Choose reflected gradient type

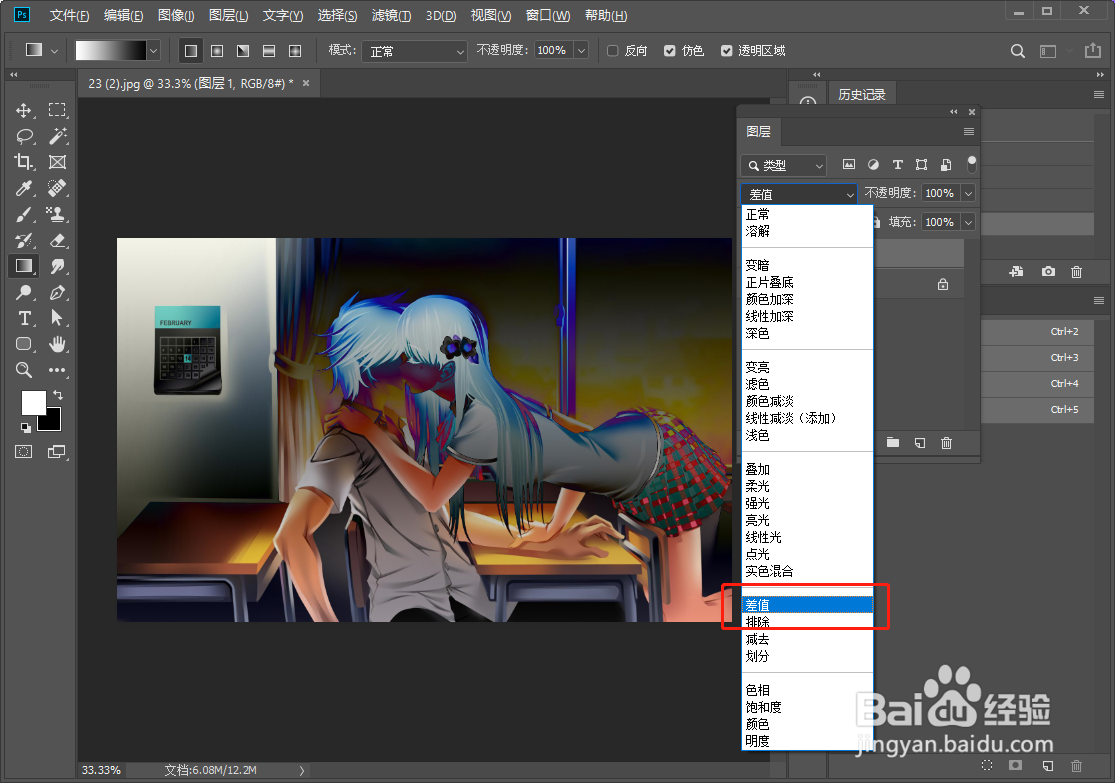(269, 50)
